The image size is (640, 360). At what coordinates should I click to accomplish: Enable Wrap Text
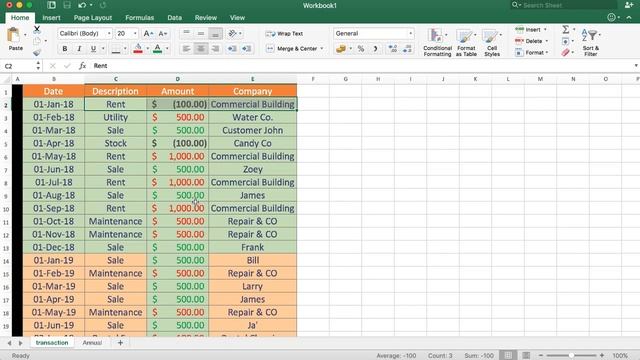(284, 33)
